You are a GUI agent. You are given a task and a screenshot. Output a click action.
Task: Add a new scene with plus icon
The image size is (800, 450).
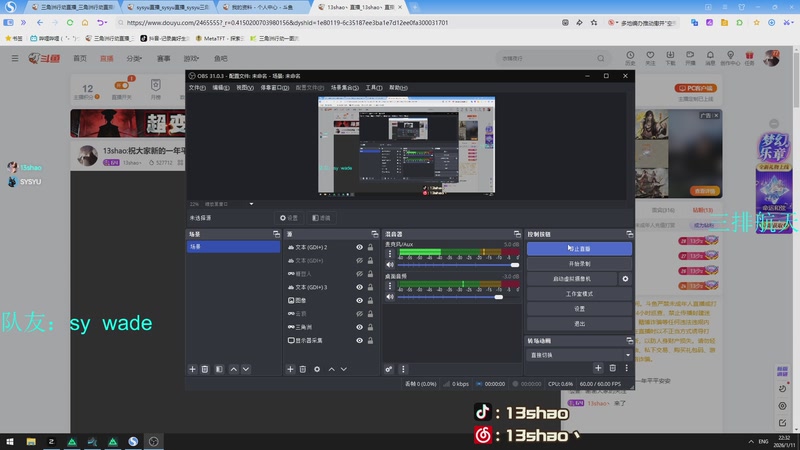click(x=192, y=369)
